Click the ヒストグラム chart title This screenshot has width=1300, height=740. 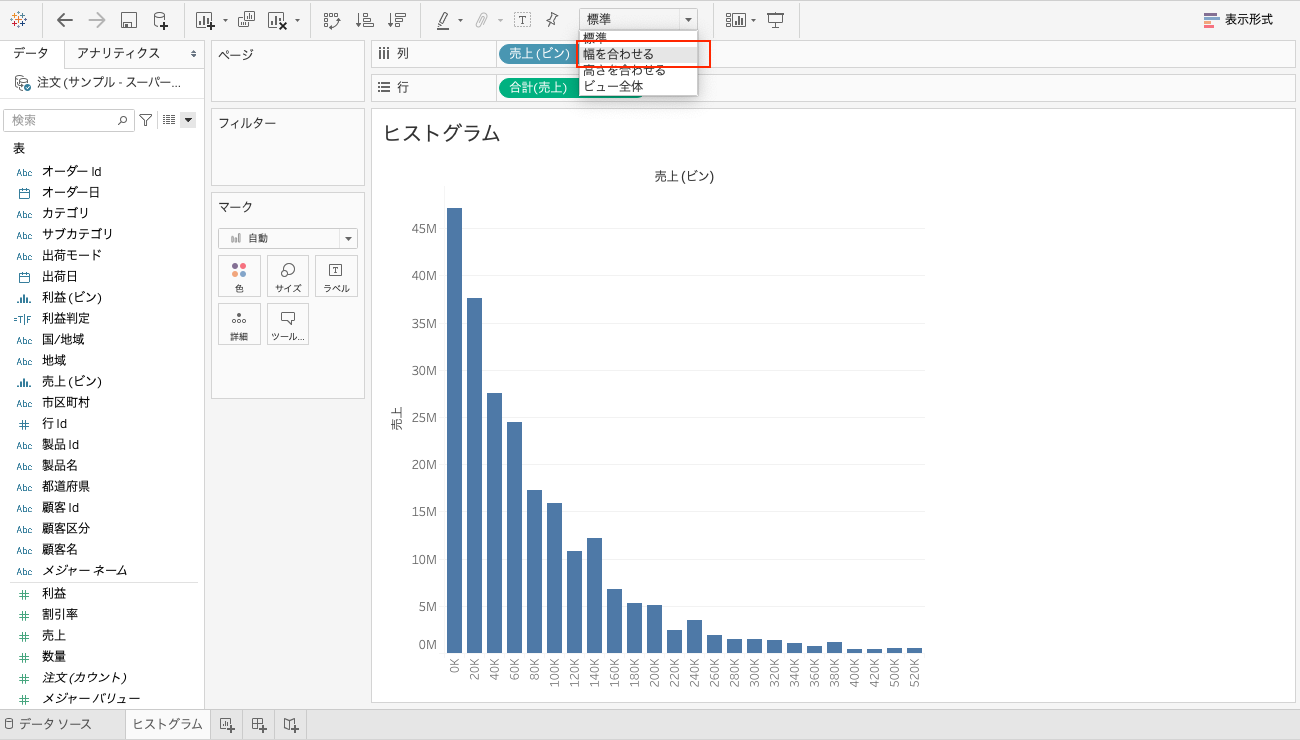tap(441, 133)
